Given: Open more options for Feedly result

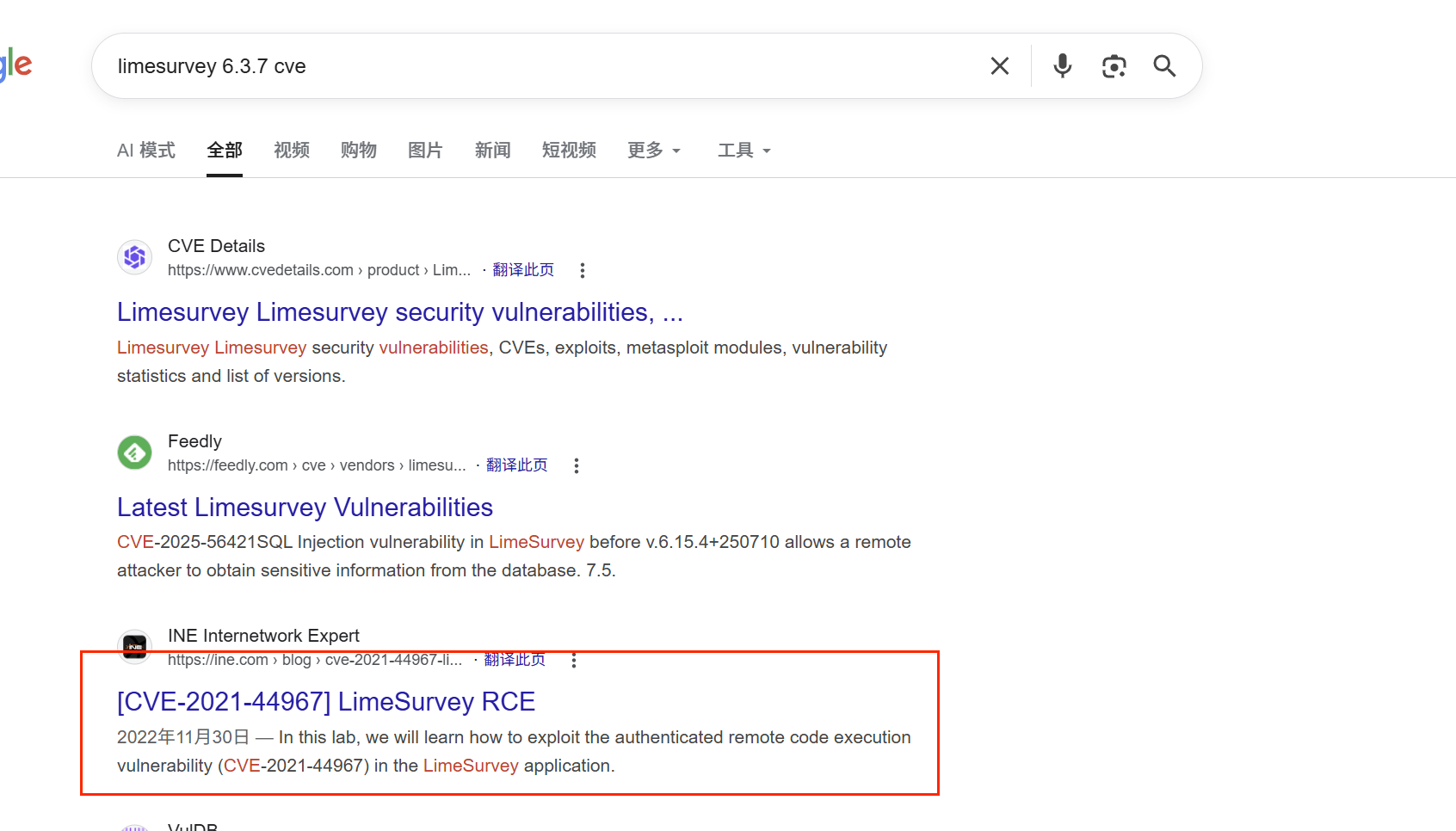Looking at the screenshot, I should coord(577,465).
